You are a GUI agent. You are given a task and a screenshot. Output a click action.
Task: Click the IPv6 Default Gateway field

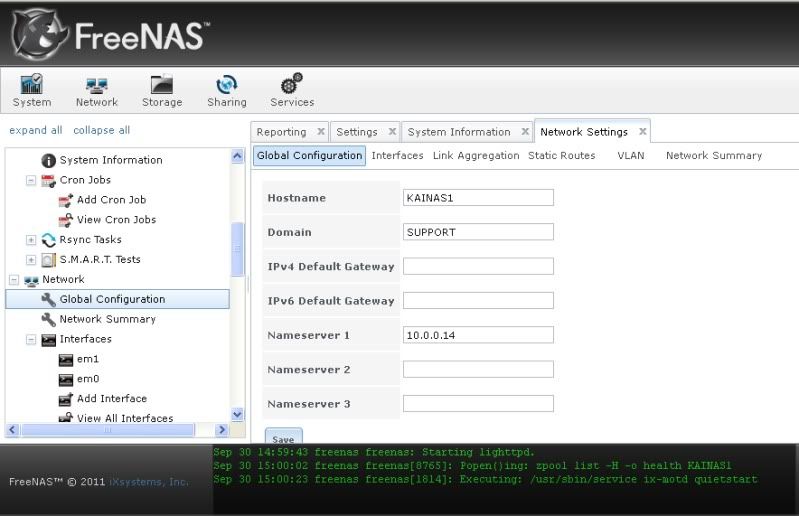point(478,301)
